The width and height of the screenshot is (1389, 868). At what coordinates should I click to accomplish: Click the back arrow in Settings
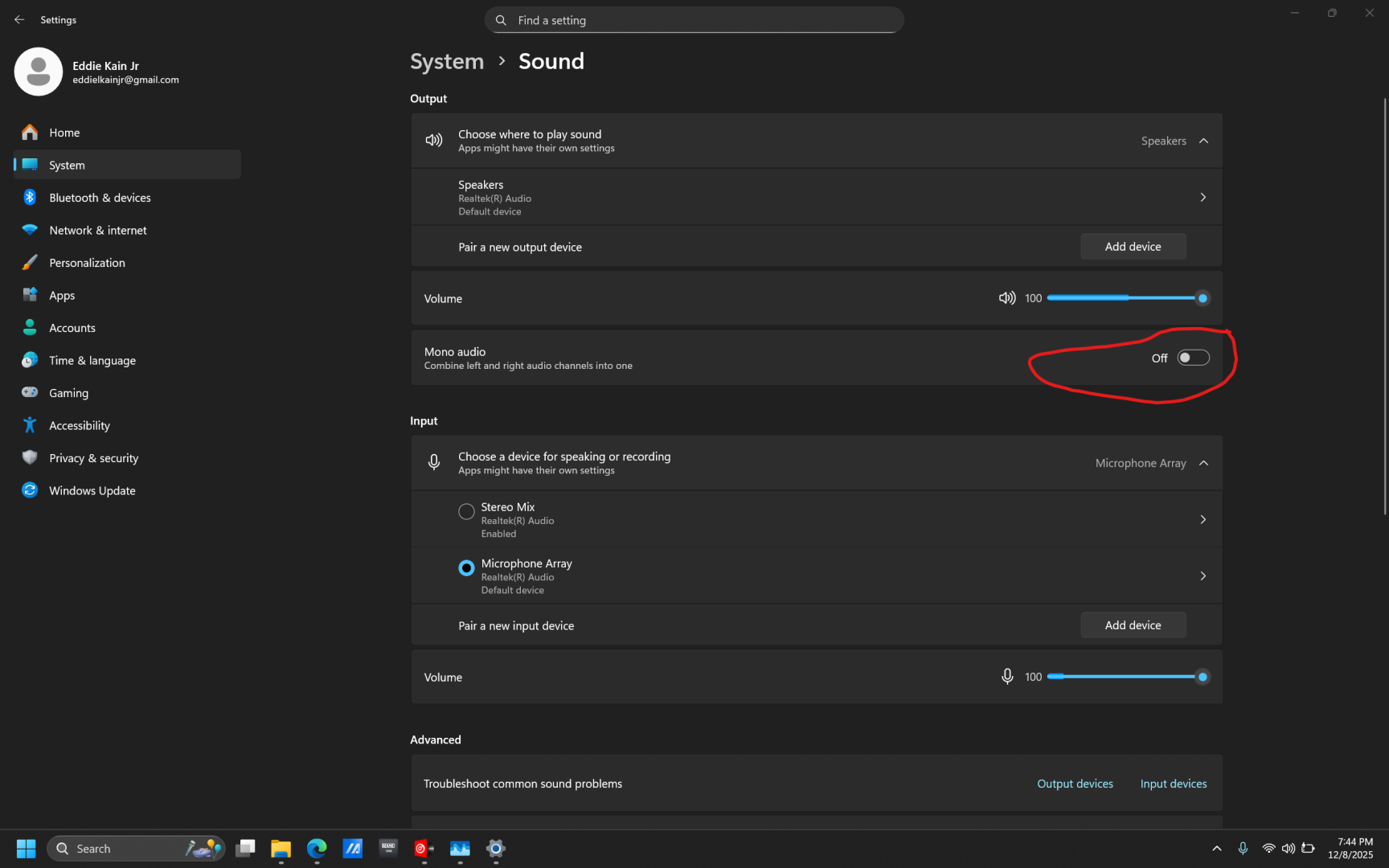click(x=19, y=20)
